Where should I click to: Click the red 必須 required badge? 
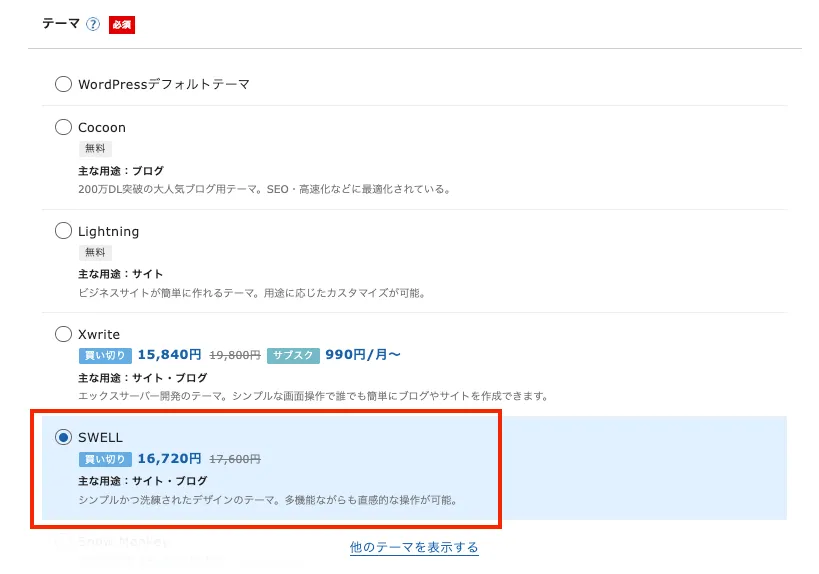tap(122, 24)
